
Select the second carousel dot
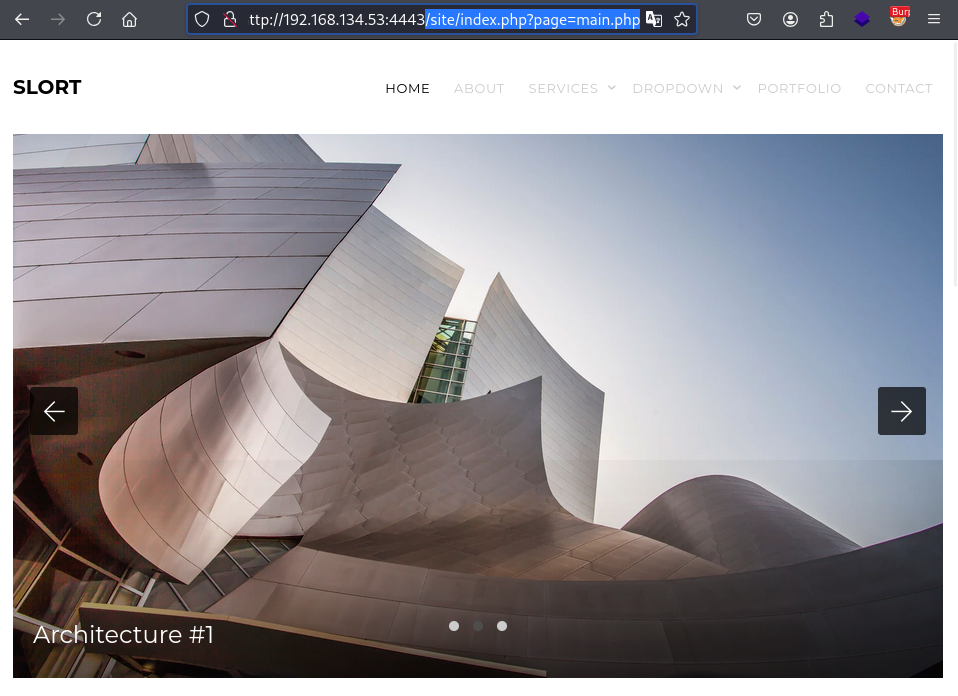coord(478,626)
